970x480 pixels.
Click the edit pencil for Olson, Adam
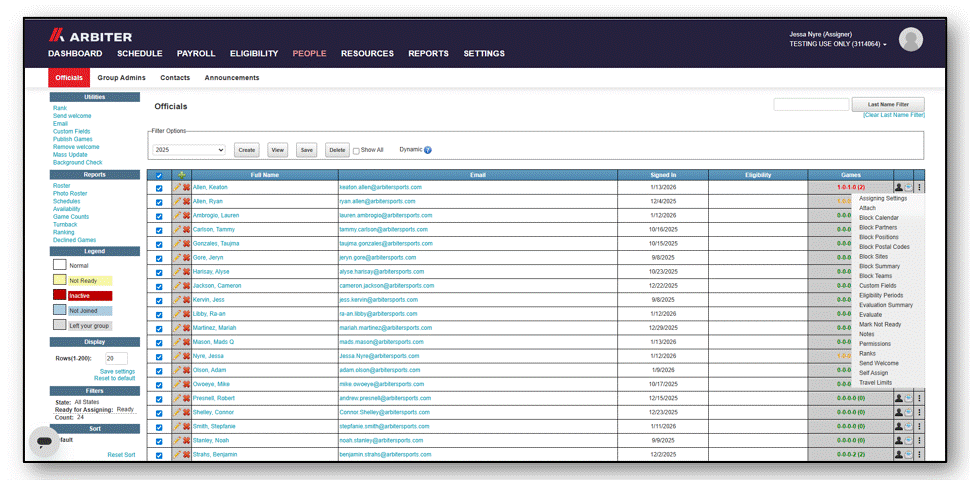[177, 370]
